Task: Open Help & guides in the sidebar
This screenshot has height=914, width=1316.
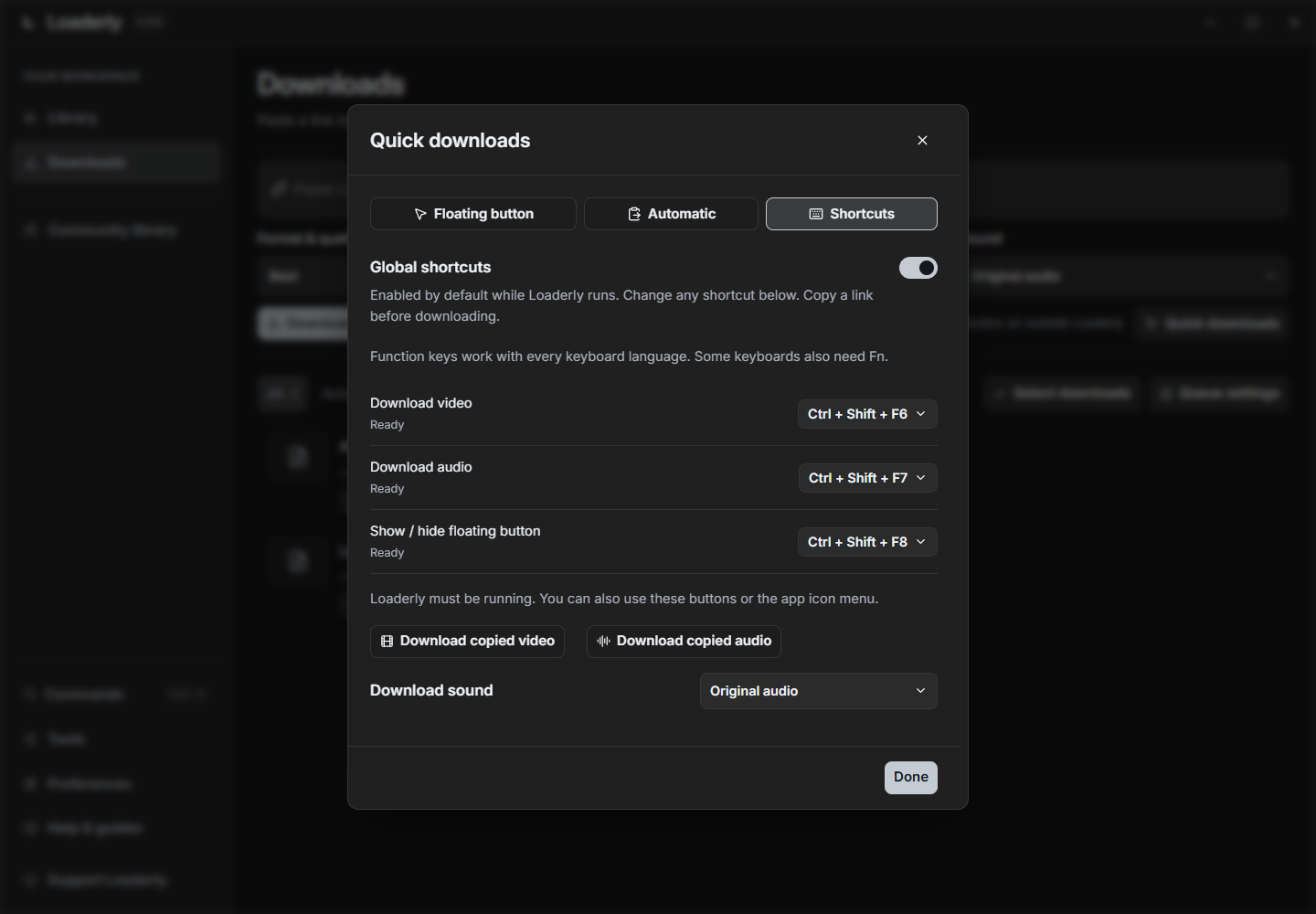Action: pyautogui.click(x=117, y=828)
